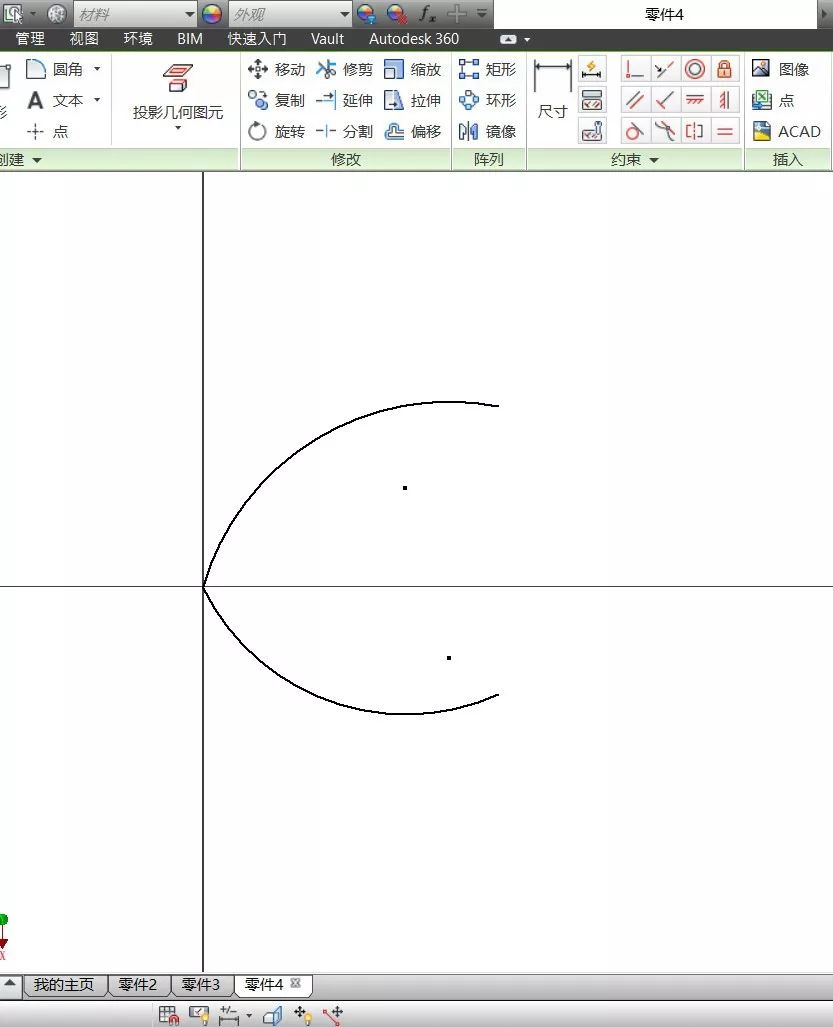Open the quick access toolbar customize arrow
The height and width of the screenshot is (1027, 833).
point(482,13)
